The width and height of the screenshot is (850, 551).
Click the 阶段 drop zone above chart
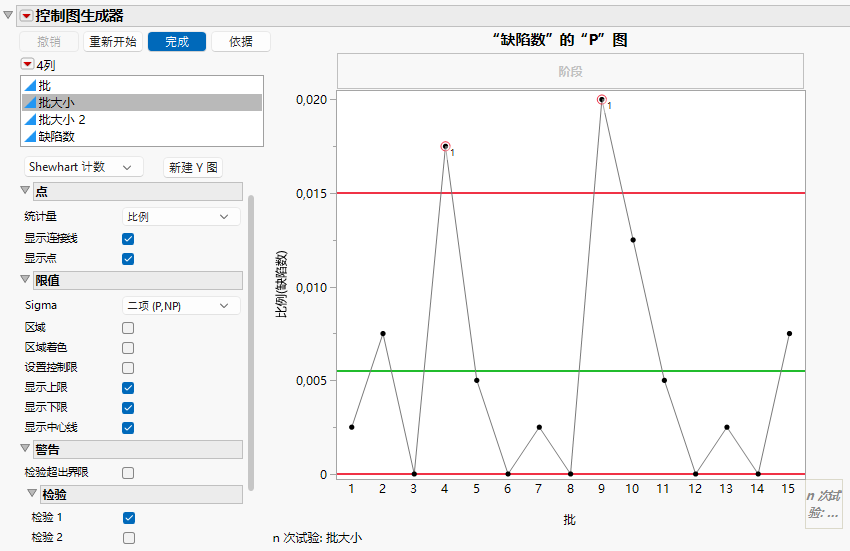[x=570, y=71]
